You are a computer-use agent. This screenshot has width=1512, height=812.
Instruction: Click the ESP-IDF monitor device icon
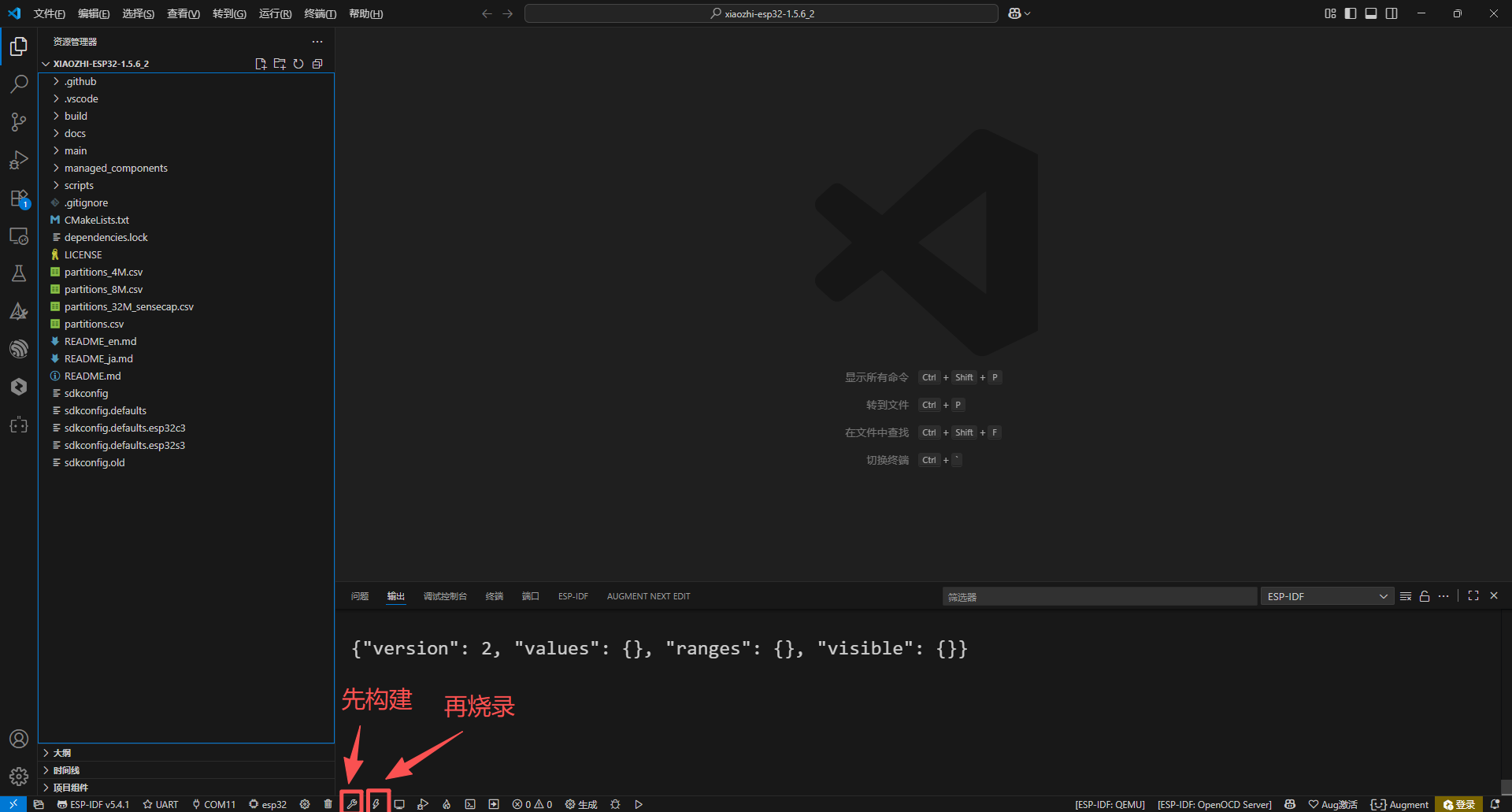point(399,804)
